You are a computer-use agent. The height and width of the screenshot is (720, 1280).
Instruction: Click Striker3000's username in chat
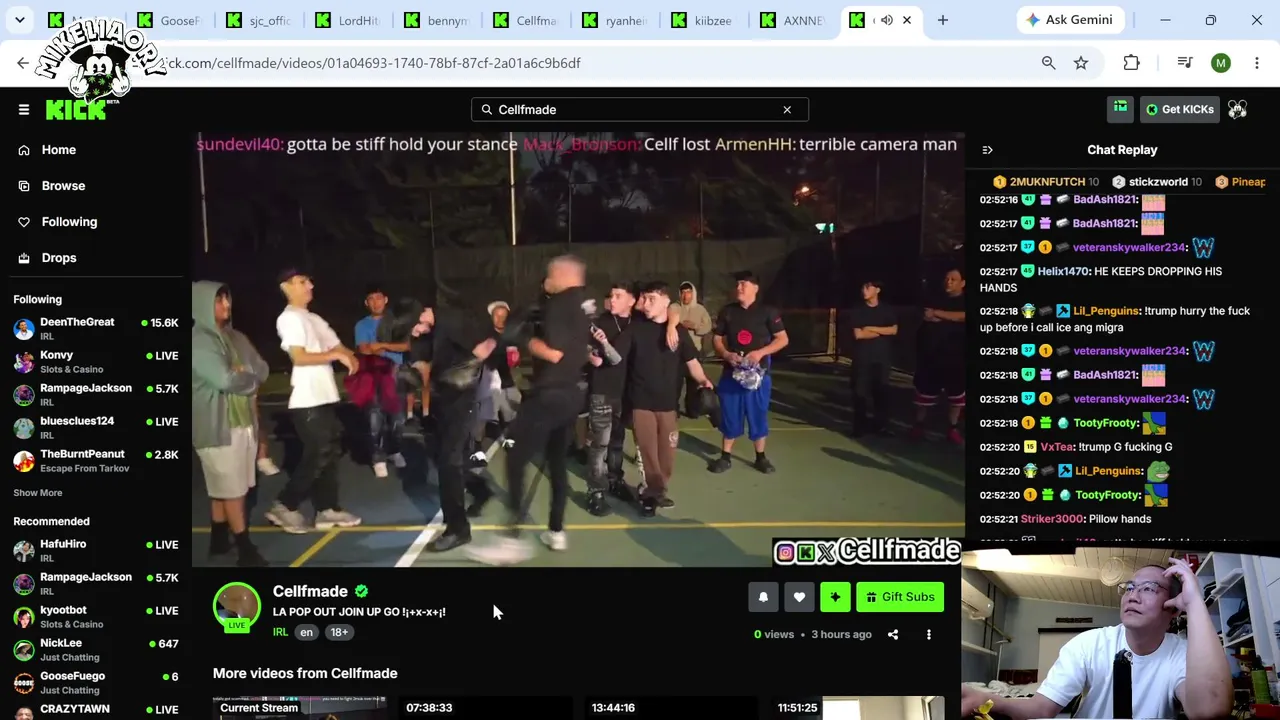point(1052,519)
